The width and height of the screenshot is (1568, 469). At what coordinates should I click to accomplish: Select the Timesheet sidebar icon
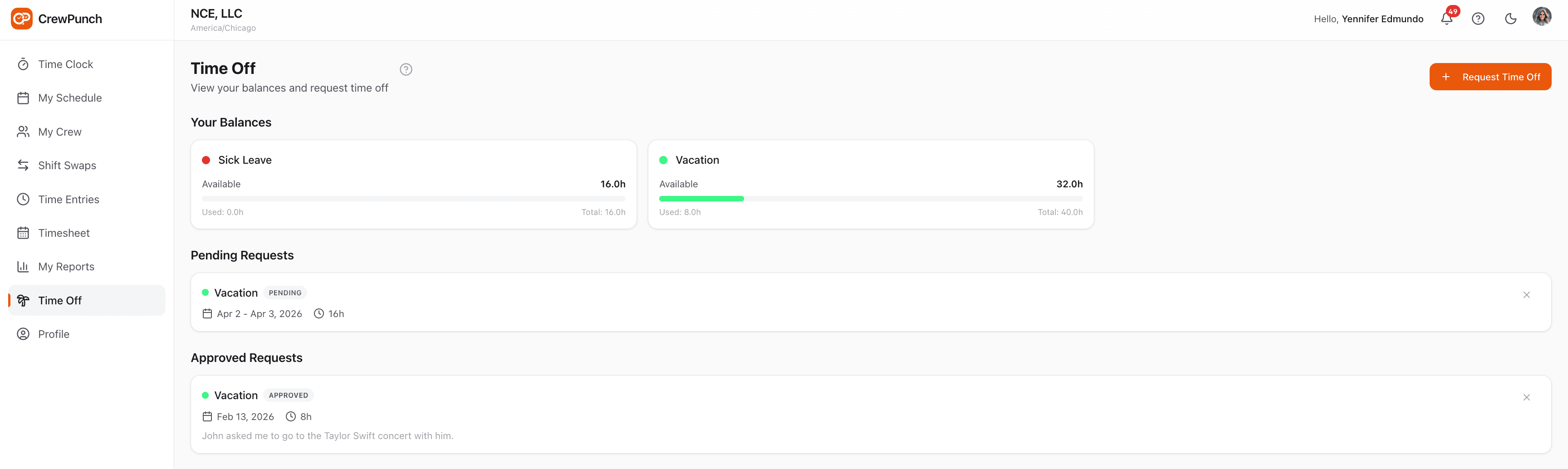23,232
